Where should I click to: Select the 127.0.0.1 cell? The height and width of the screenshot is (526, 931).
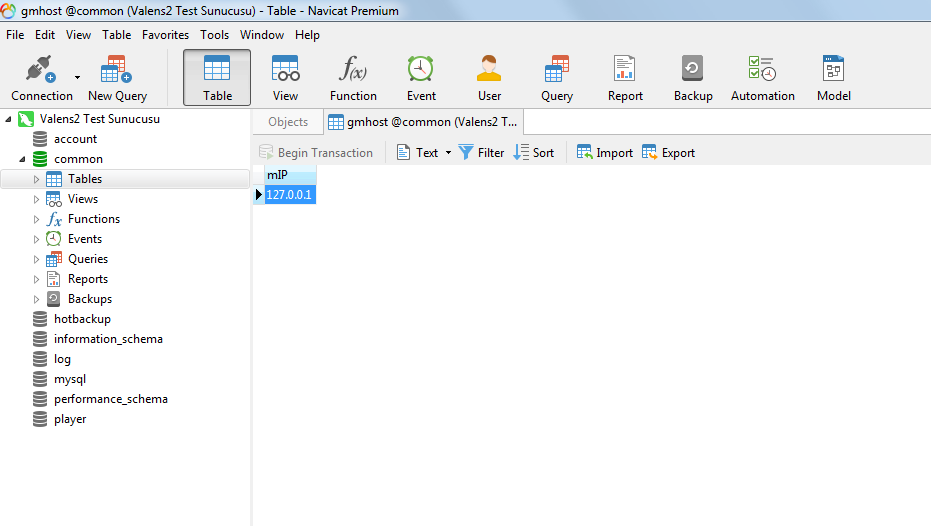(x=290, y=195)
